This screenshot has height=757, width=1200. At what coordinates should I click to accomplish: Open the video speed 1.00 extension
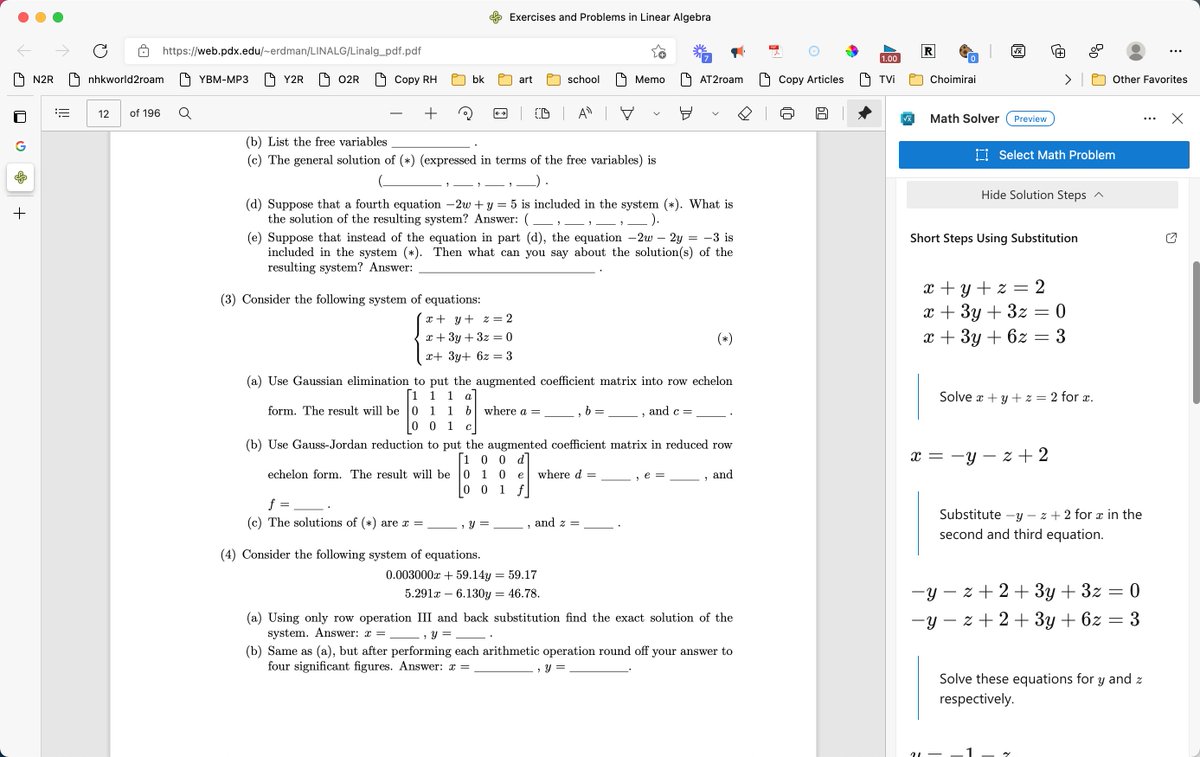[x=888, y=52]
